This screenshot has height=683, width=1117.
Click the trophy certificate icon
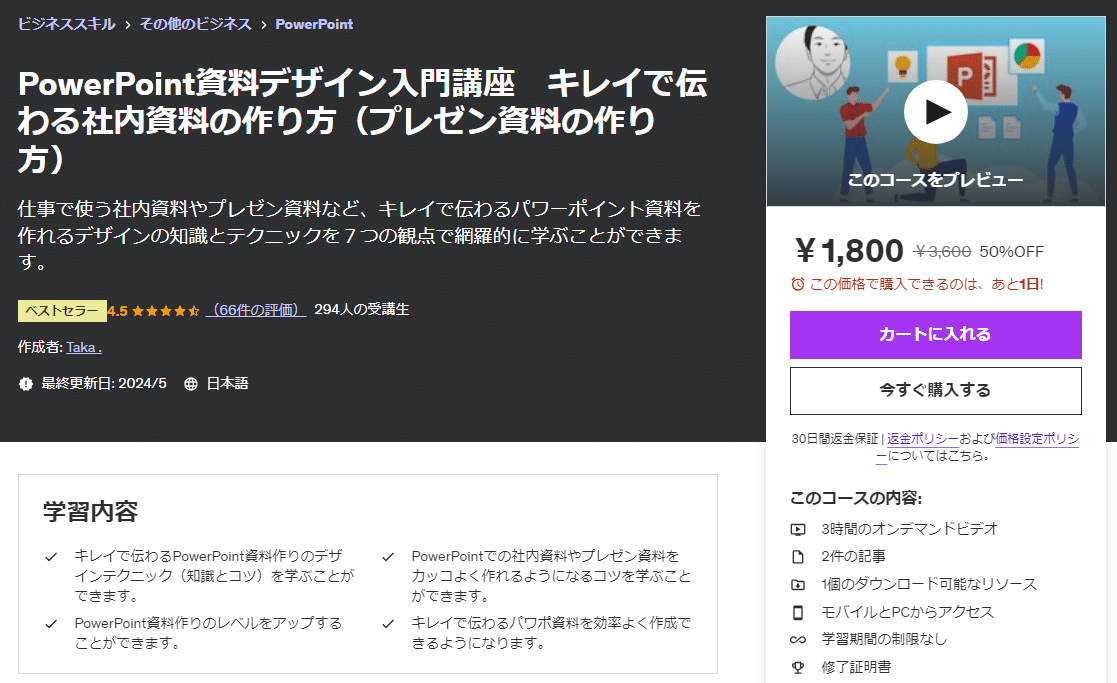pyautogui.click(x=798, y=667)
